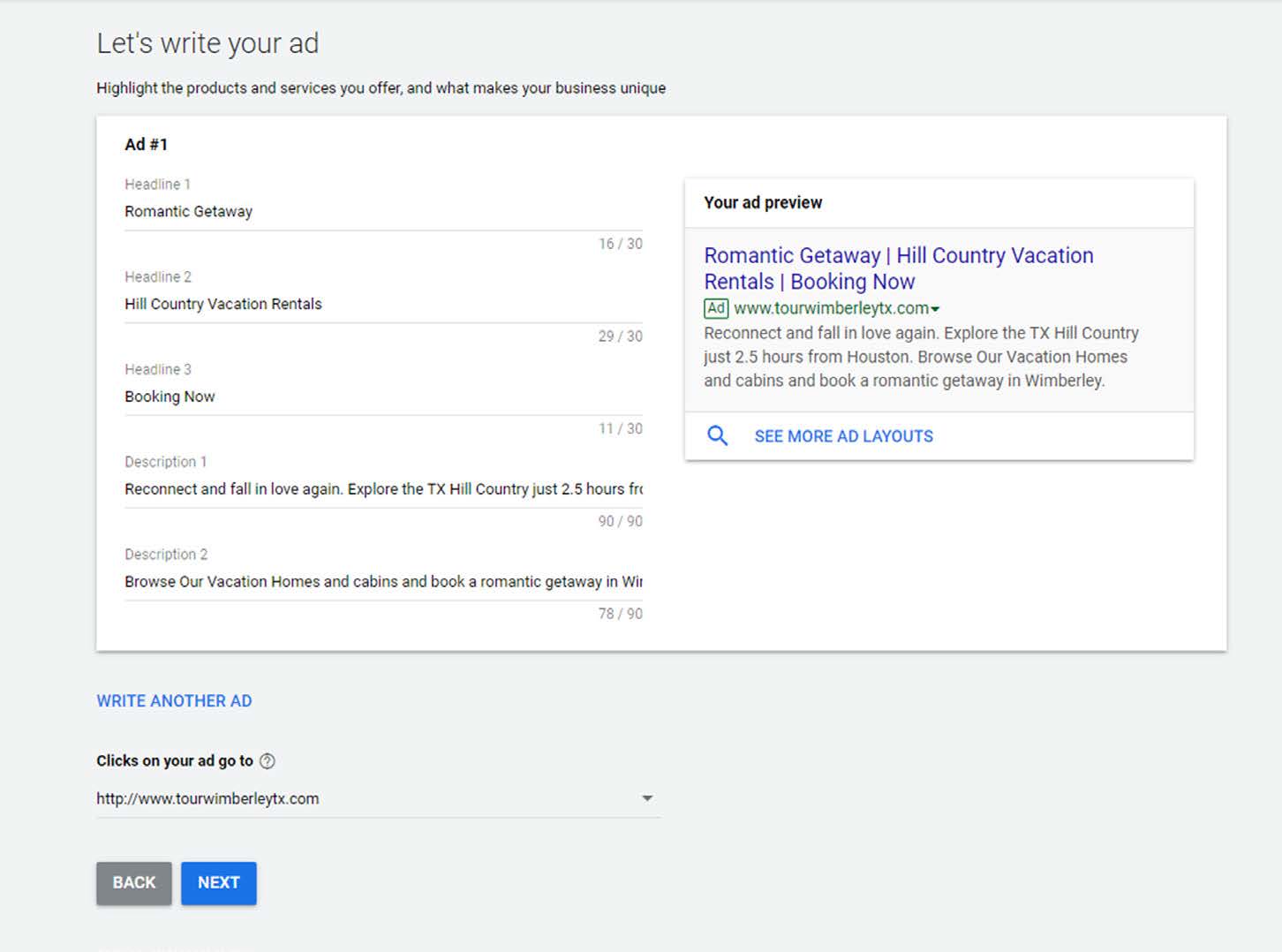Open See More Ad Layouts
This screenshot has height=952, width=1282.
tap(843, 436)
